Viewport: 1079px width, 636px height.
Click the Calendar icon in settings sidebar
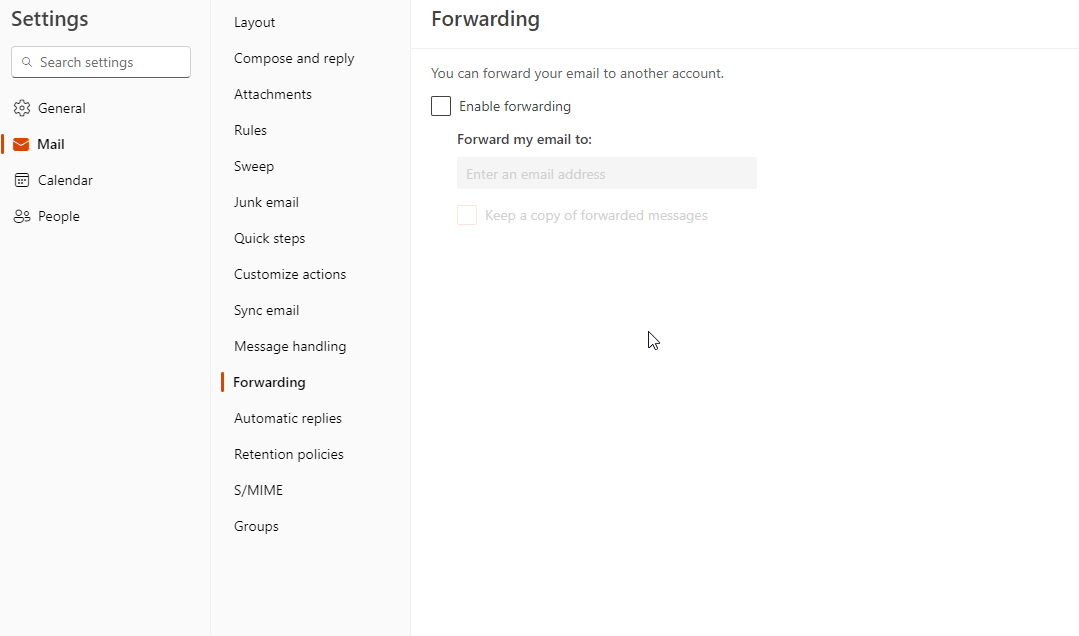point(21,180)
